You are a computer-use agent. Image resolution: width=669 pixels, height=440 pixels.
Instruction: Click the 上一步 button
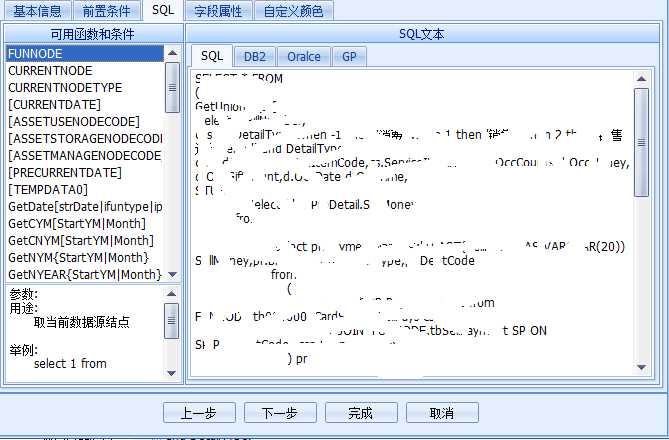[x=199, y=413]
